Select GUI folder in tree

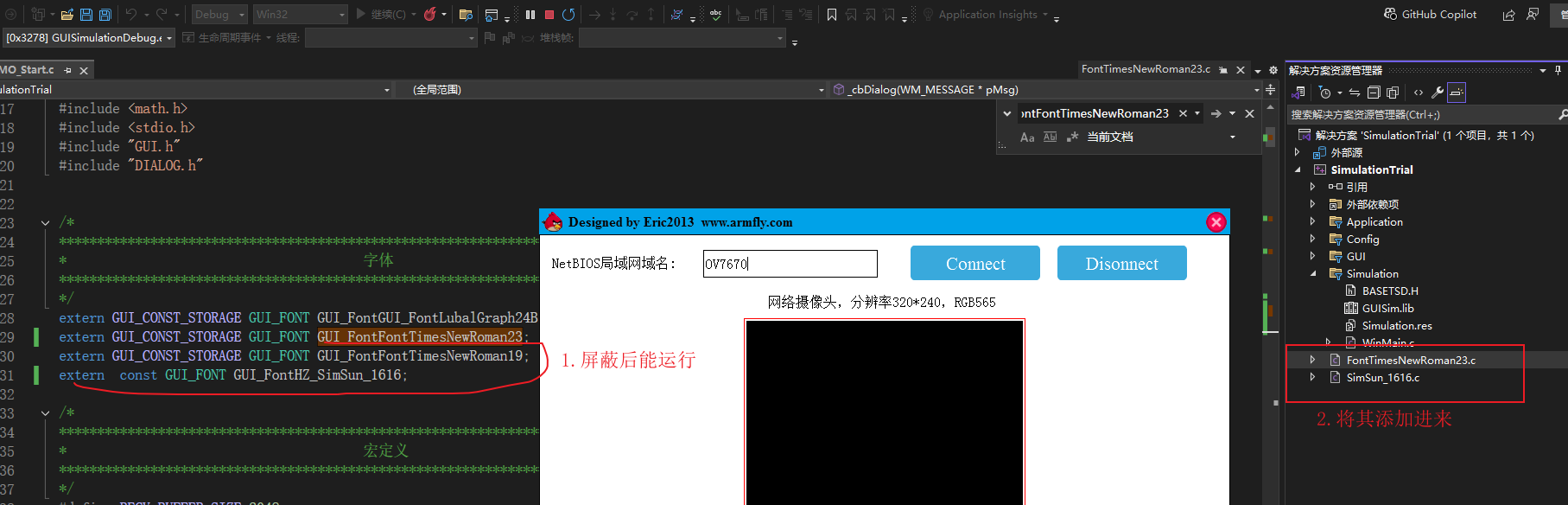pos(1355,257)
